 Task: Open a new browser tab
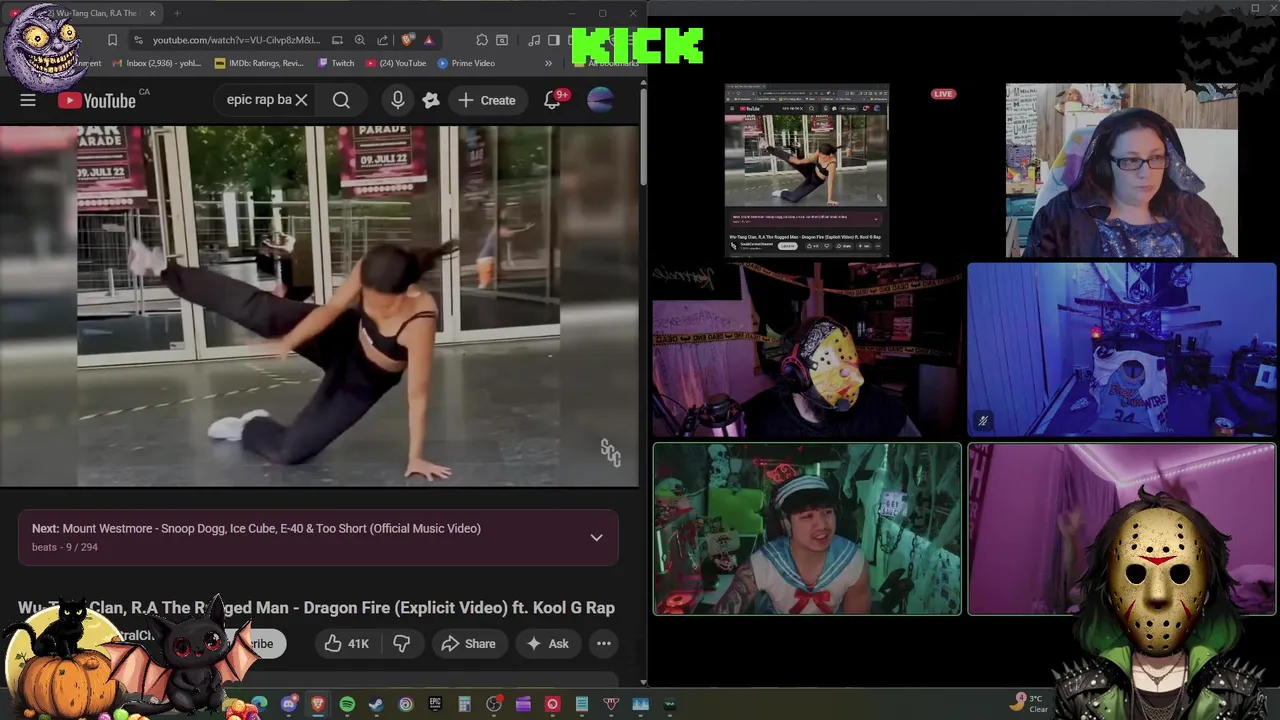(177, 13)
